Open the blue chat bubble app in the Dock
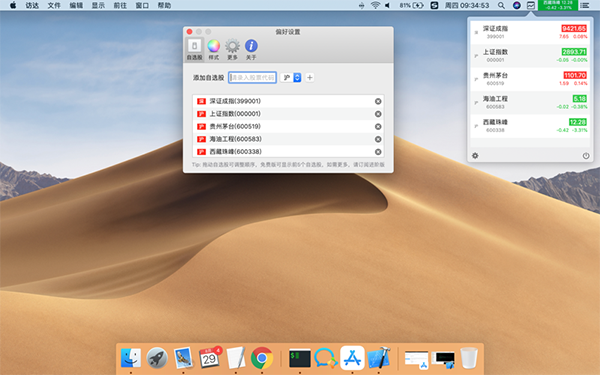Viewport: 600px width, 375px height. coord(326,358)
